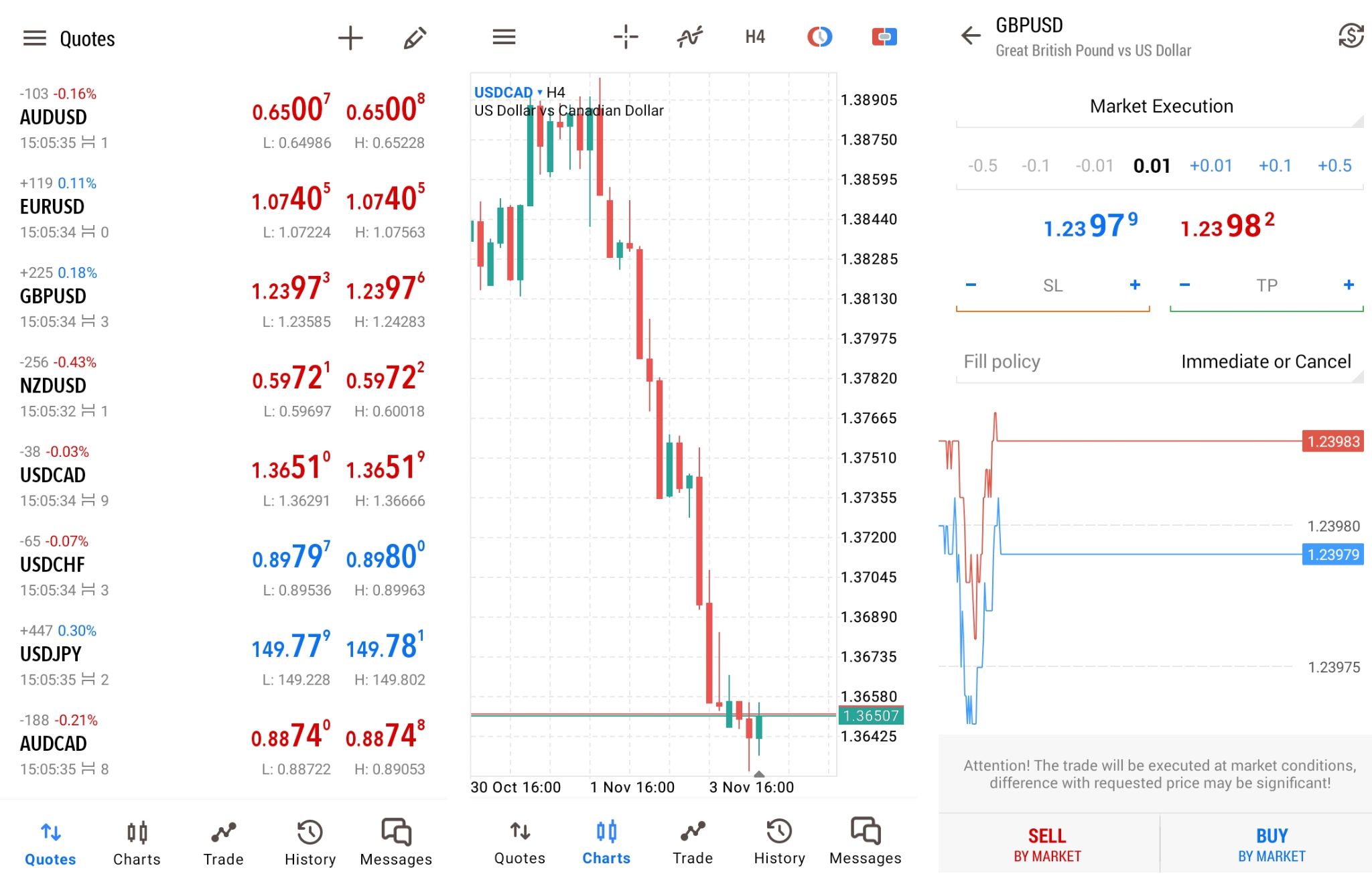This screenshot has width=1372, height=874.
Task: Open the quotes edit pencil icon
Action: point(415,38)
